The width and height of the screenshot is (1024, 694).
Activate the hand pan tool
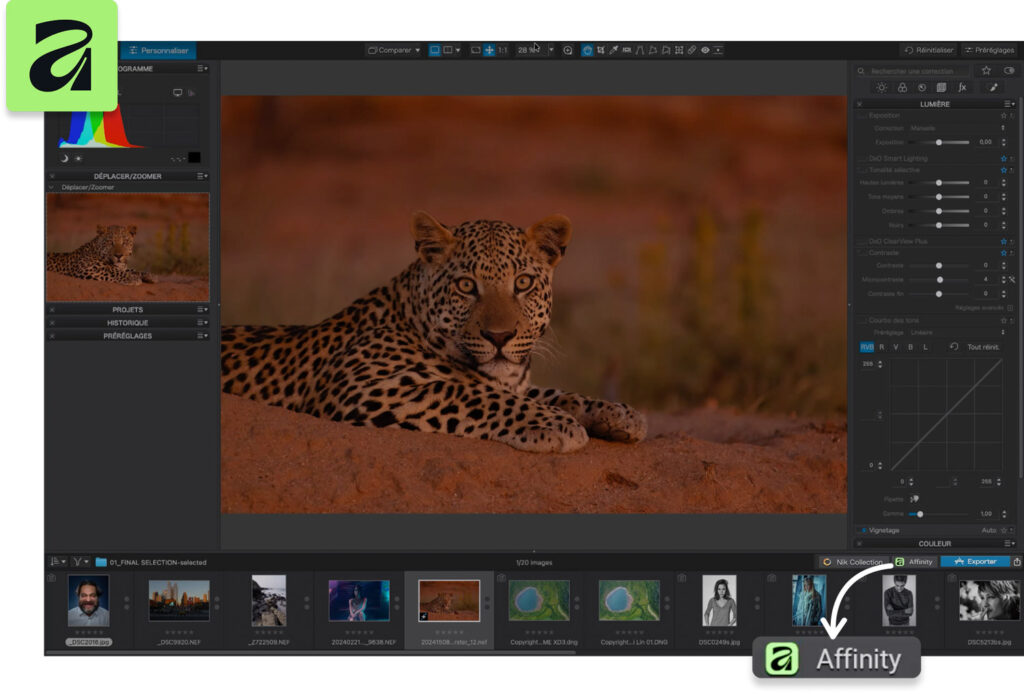click(x=587, y=50)
